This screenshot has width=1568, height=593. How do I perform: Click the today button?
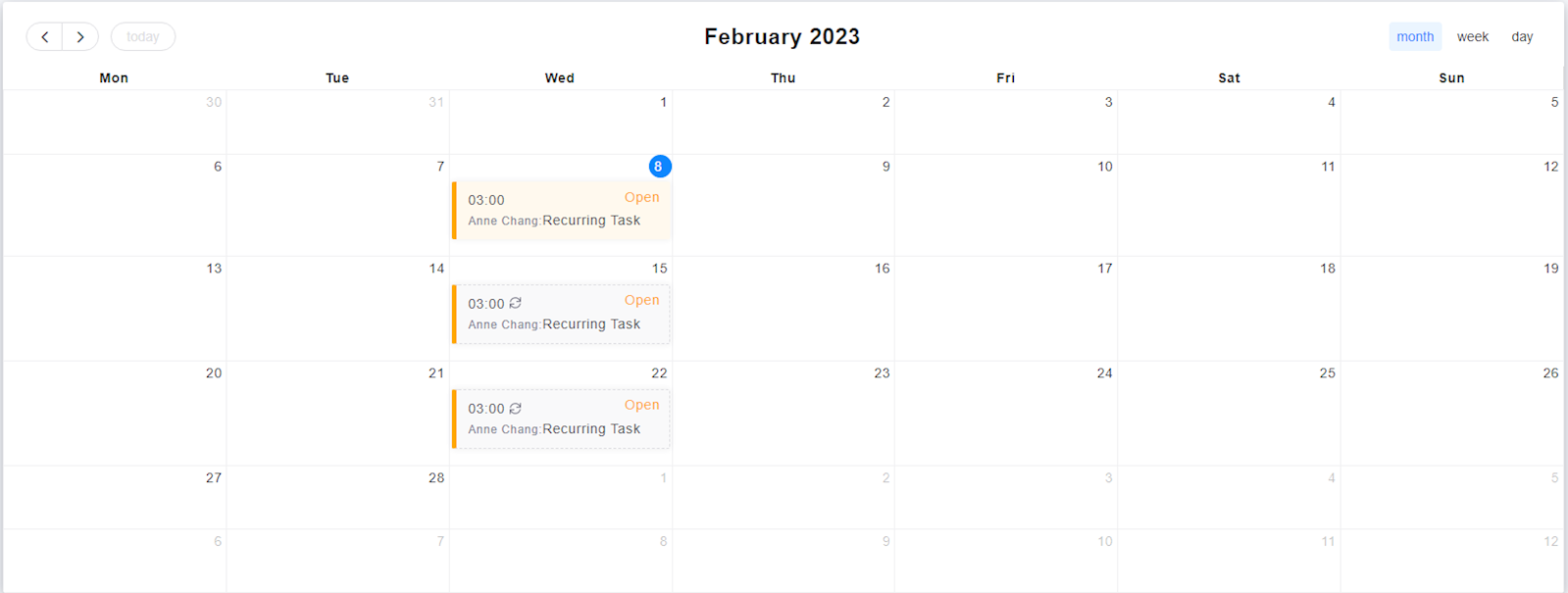tap(143, 37)
